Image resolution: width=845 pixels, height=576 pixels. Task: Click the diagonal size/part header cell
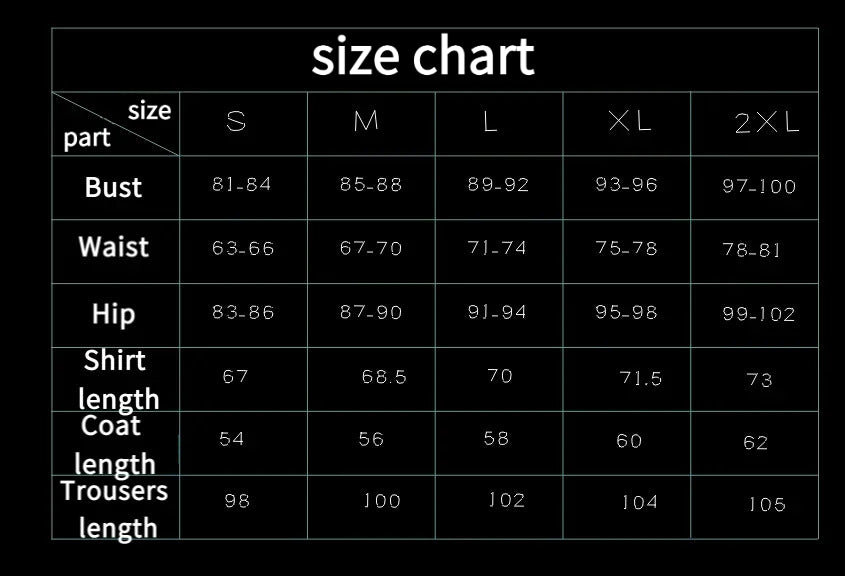[115, 124]
